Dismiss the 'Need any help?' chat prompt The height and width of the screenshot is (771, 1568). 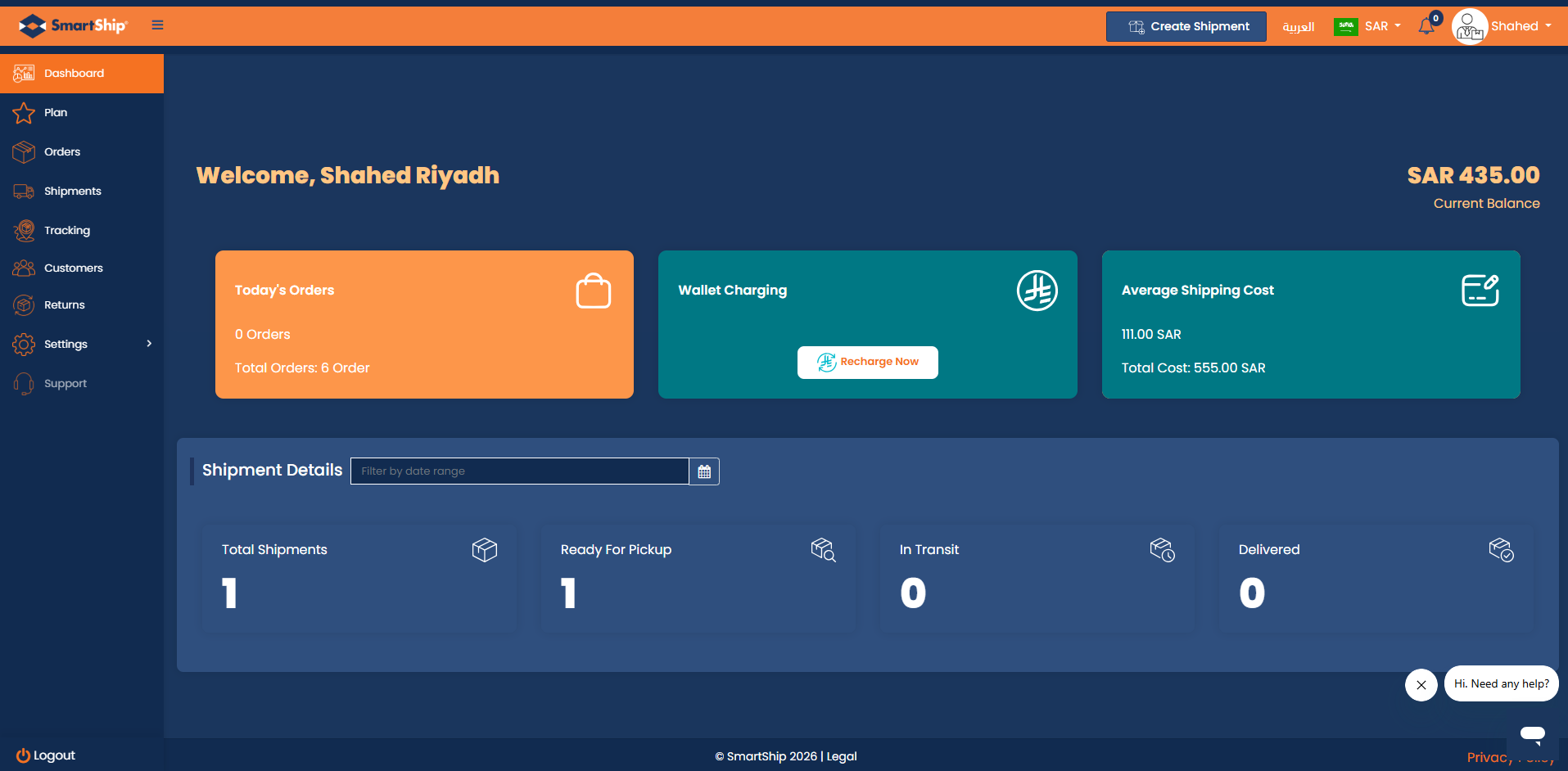pyautogui.click(x=1421, y=685)
